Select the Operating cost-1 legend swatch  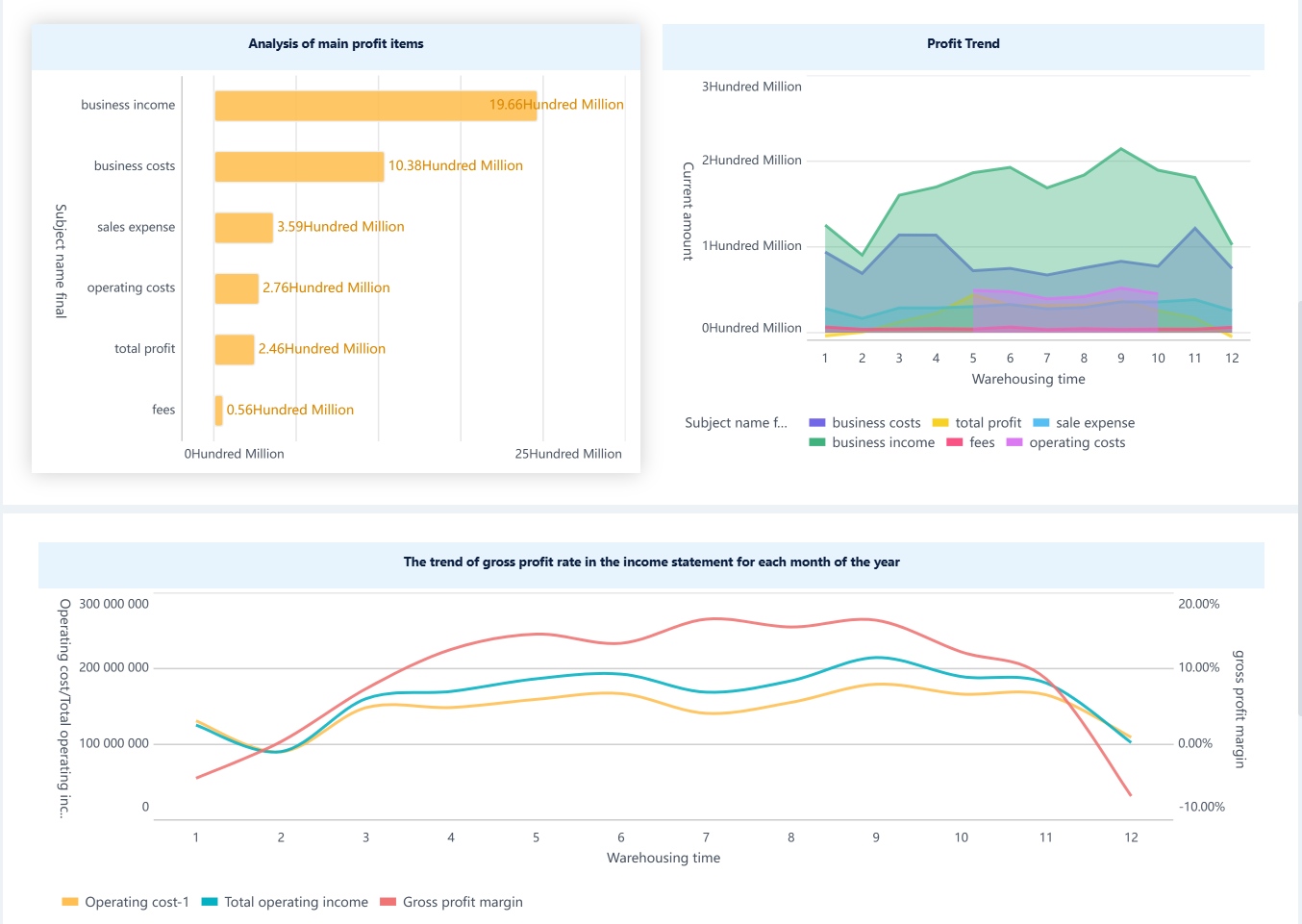point(68,902)
